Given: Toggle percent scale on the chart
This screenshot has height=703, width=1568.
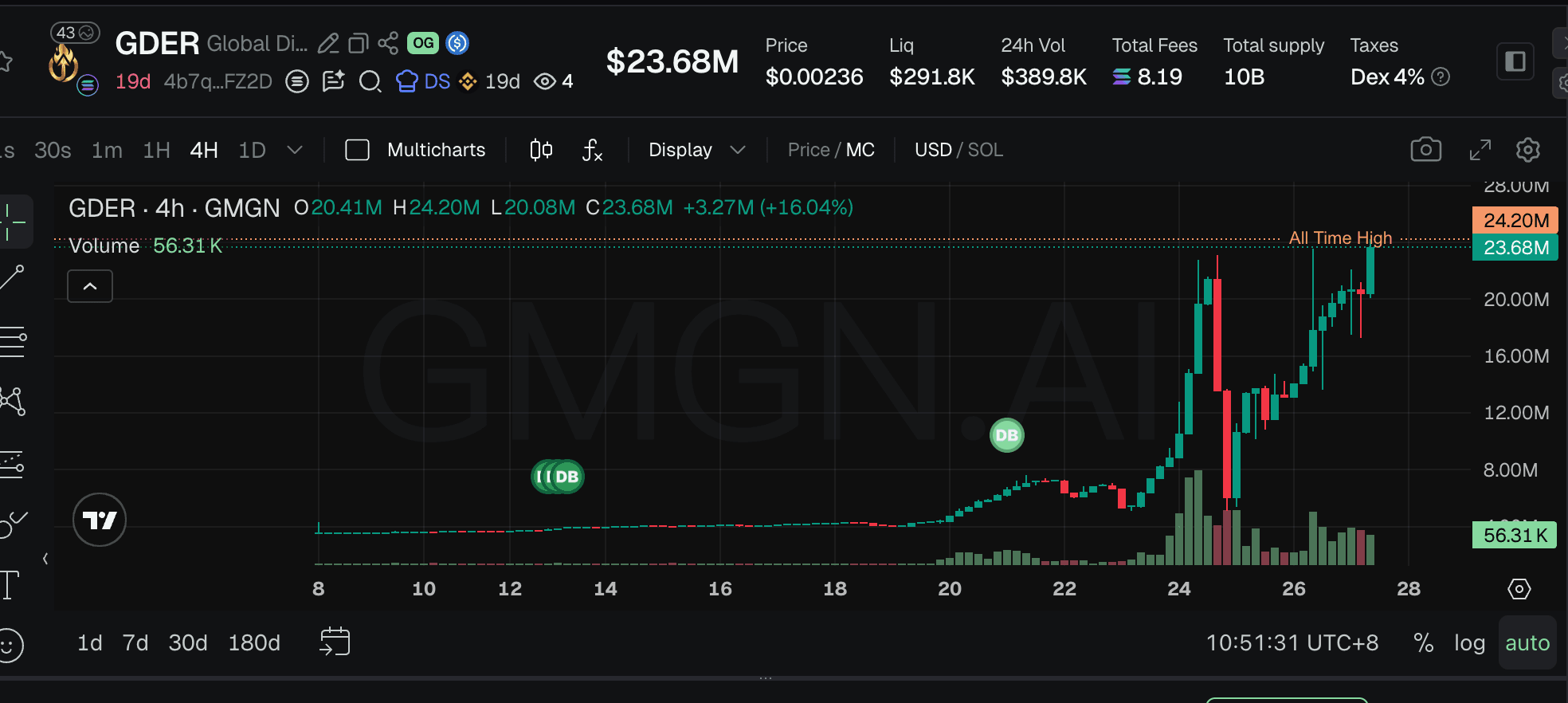Looking at the screenshot, I should pyautogui.click(x=1423, y=642).
